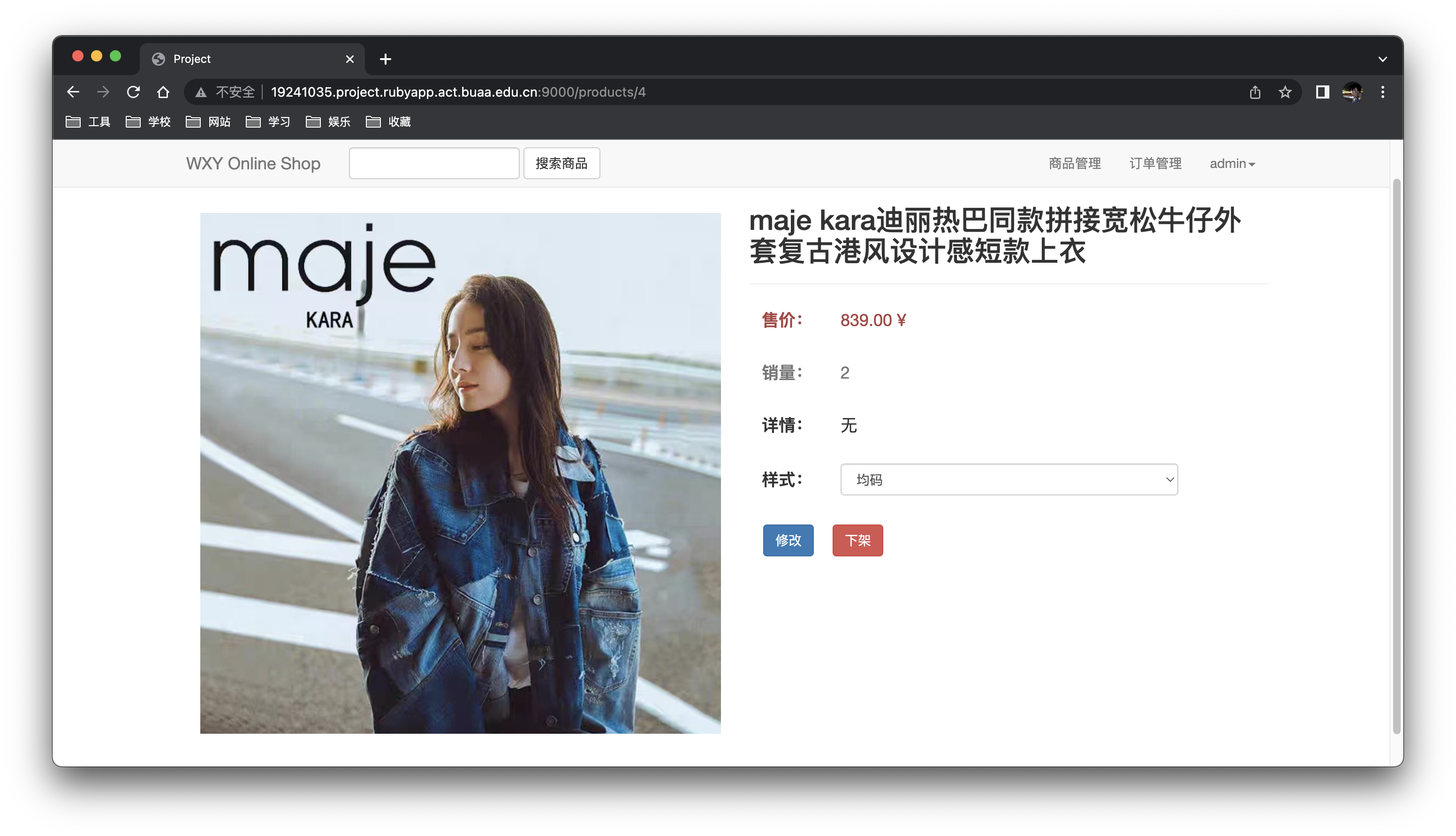Open the 网站 bookmarks folder
Screen dimensions: 1456x836
[x=208, y=122]
